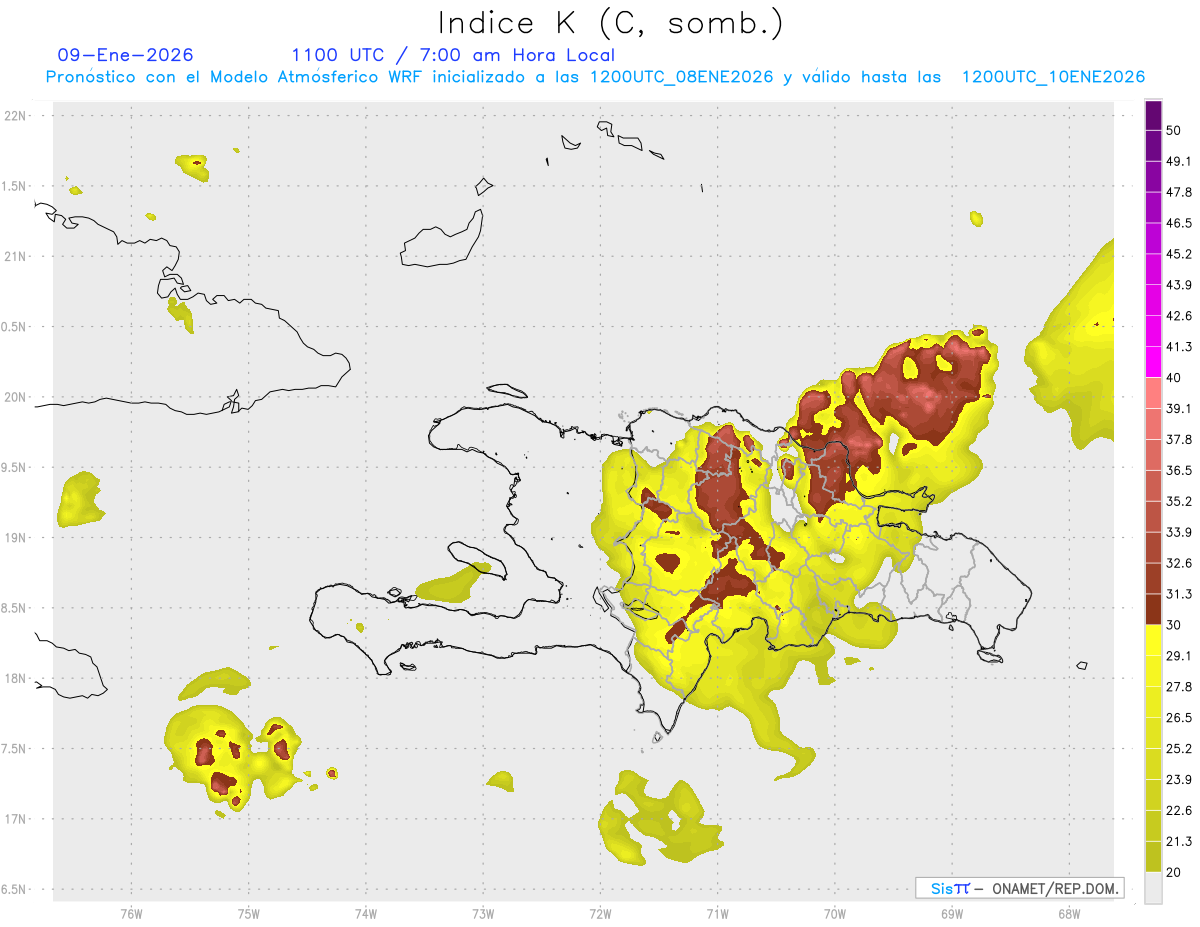
Task: Click the "27.8" value on the color scale
Action: point(1179,687)
